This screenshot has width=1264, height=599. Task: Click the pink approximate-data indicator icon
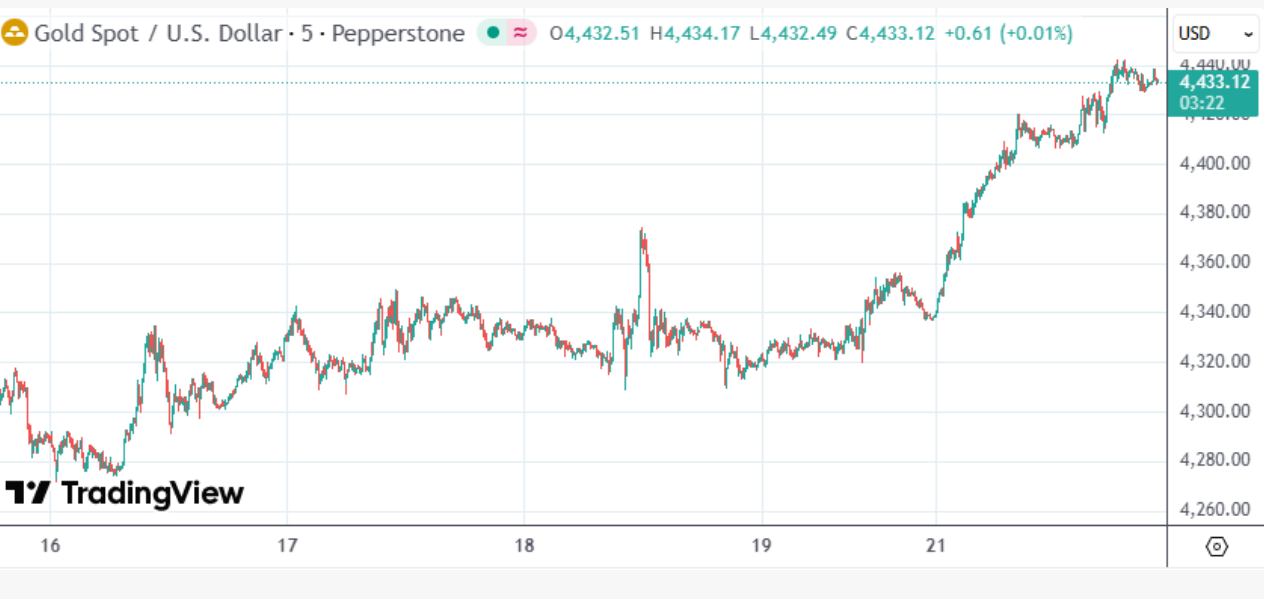pos(520,33)
